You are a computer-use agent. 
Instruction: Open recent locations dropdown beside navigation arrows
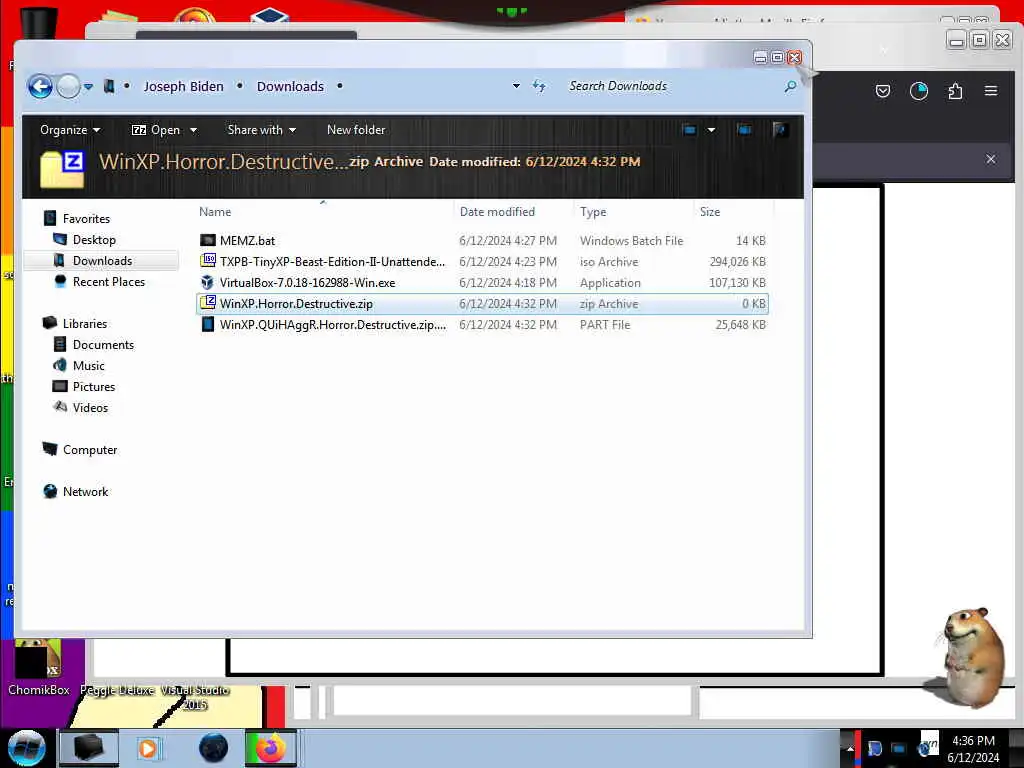pos(88,86)
